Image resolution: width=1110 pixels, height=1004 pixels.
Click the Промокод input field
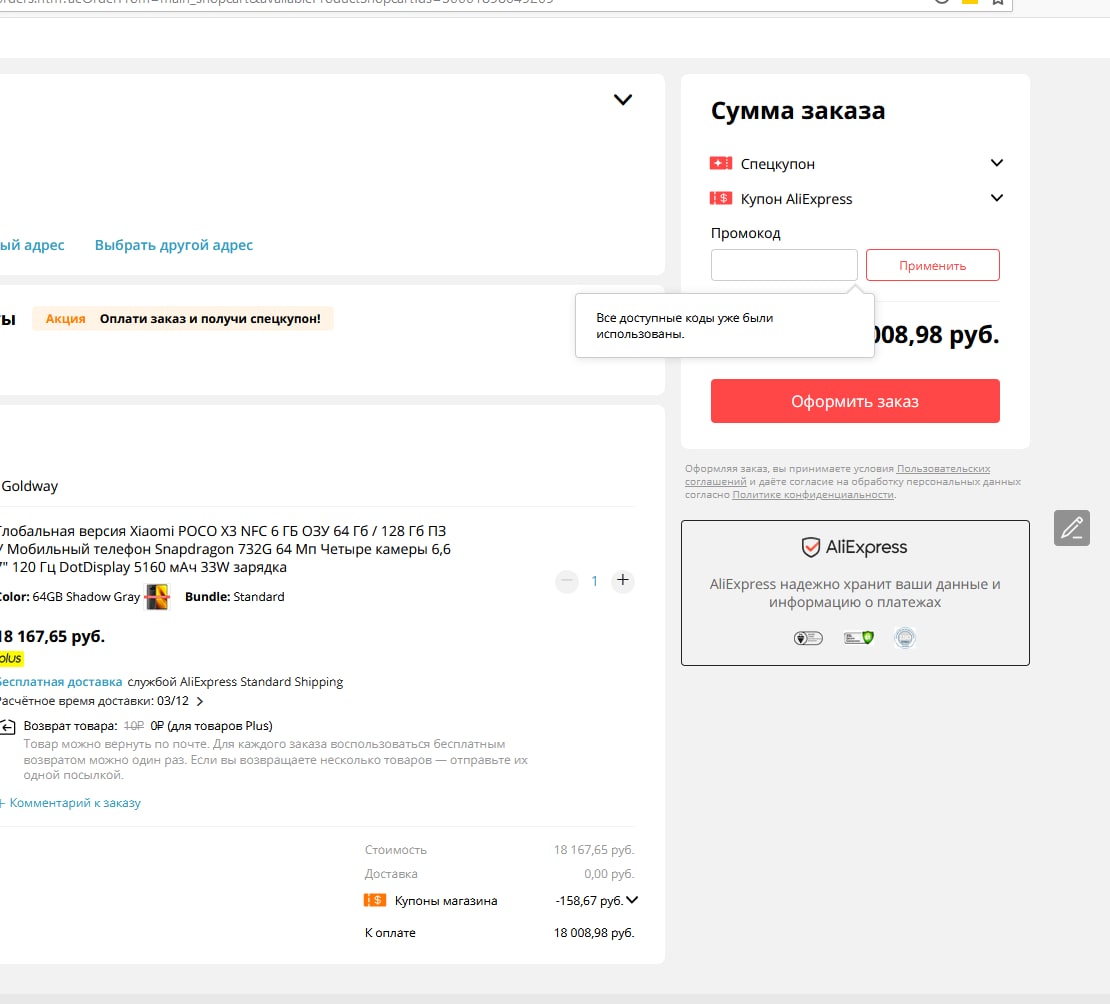coord(784,265)
